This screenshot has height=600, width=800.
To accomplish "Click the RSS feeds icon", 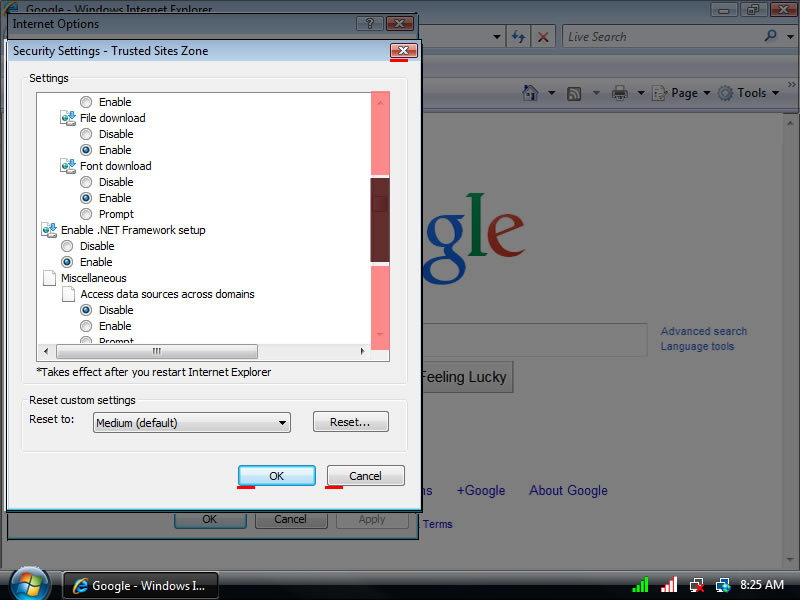I will point(575,93).
